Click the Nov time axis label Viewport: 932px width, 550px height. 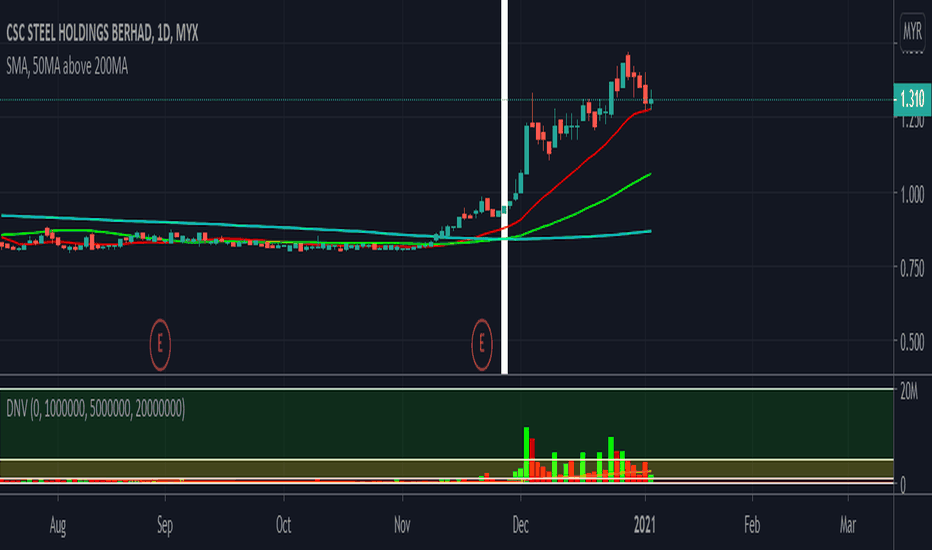click(x=402, y=526)
